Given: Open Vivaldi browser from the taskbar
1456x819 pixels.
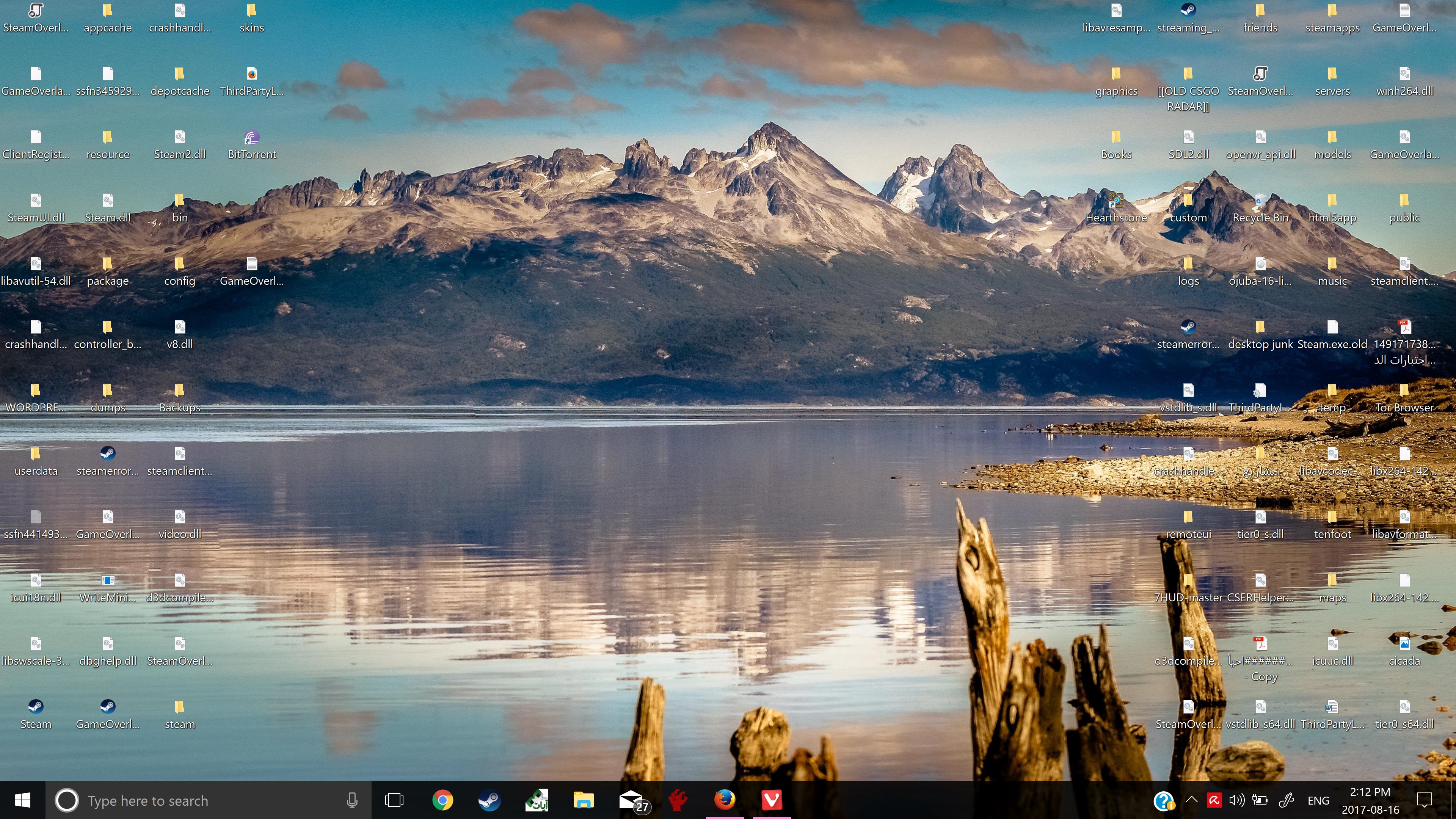Looking at the screenshot, I should 772,800.
